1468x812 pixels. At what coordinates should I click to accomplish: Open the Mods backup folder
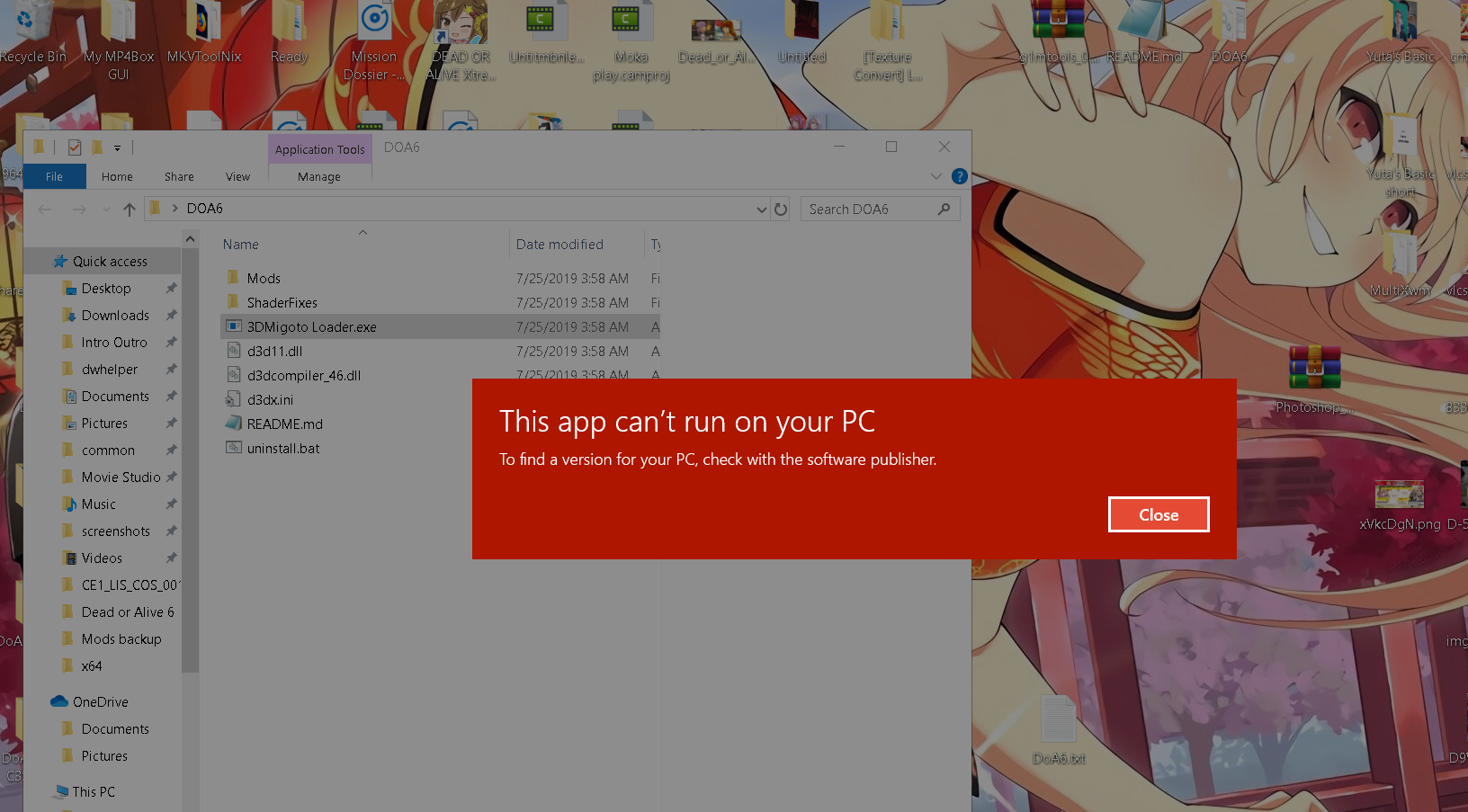coord(121,638)
